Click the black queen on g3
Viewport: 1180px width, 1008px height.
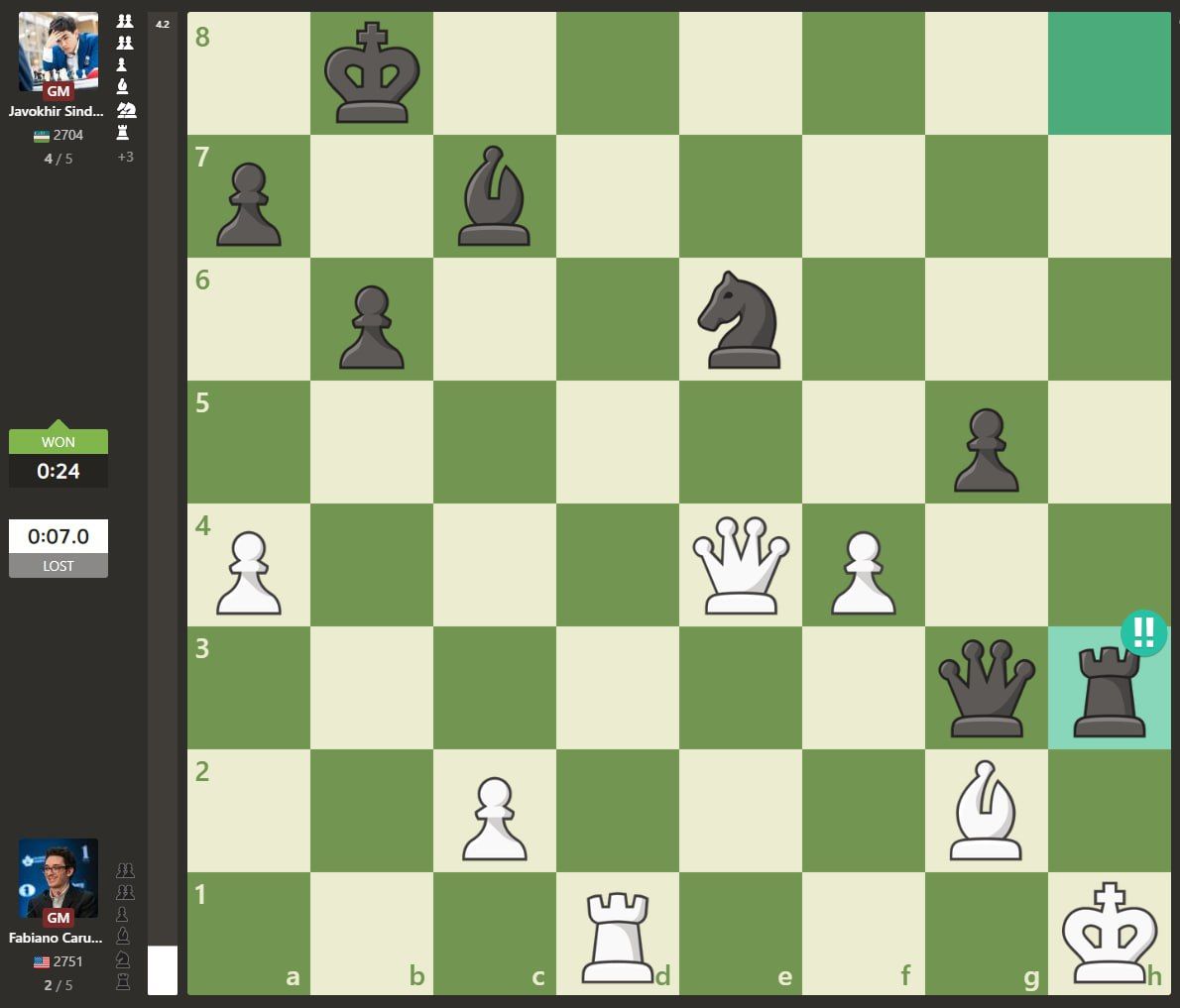986,689
